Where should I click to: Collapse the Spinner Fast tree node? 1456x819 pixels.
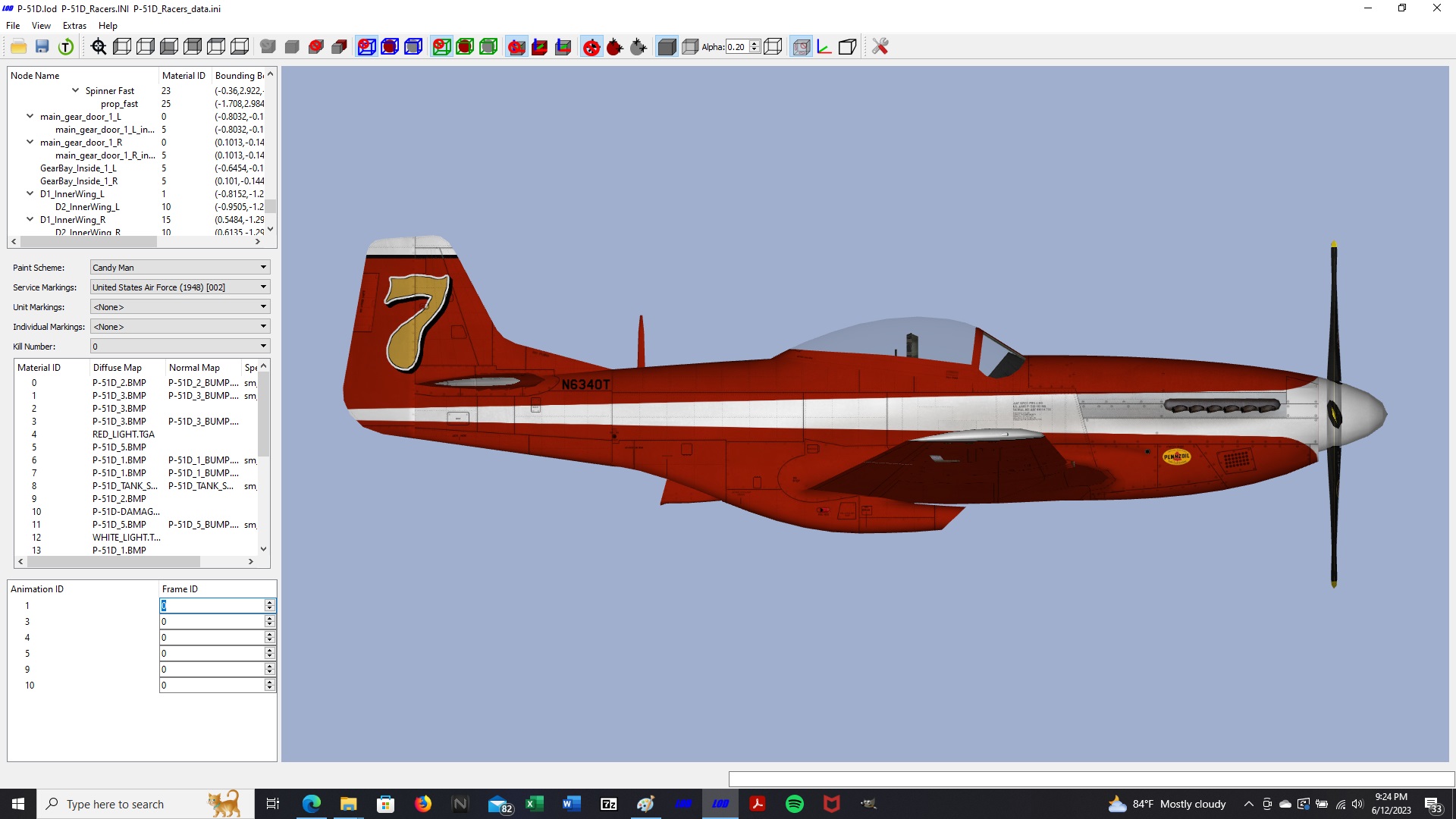point(75,90)
